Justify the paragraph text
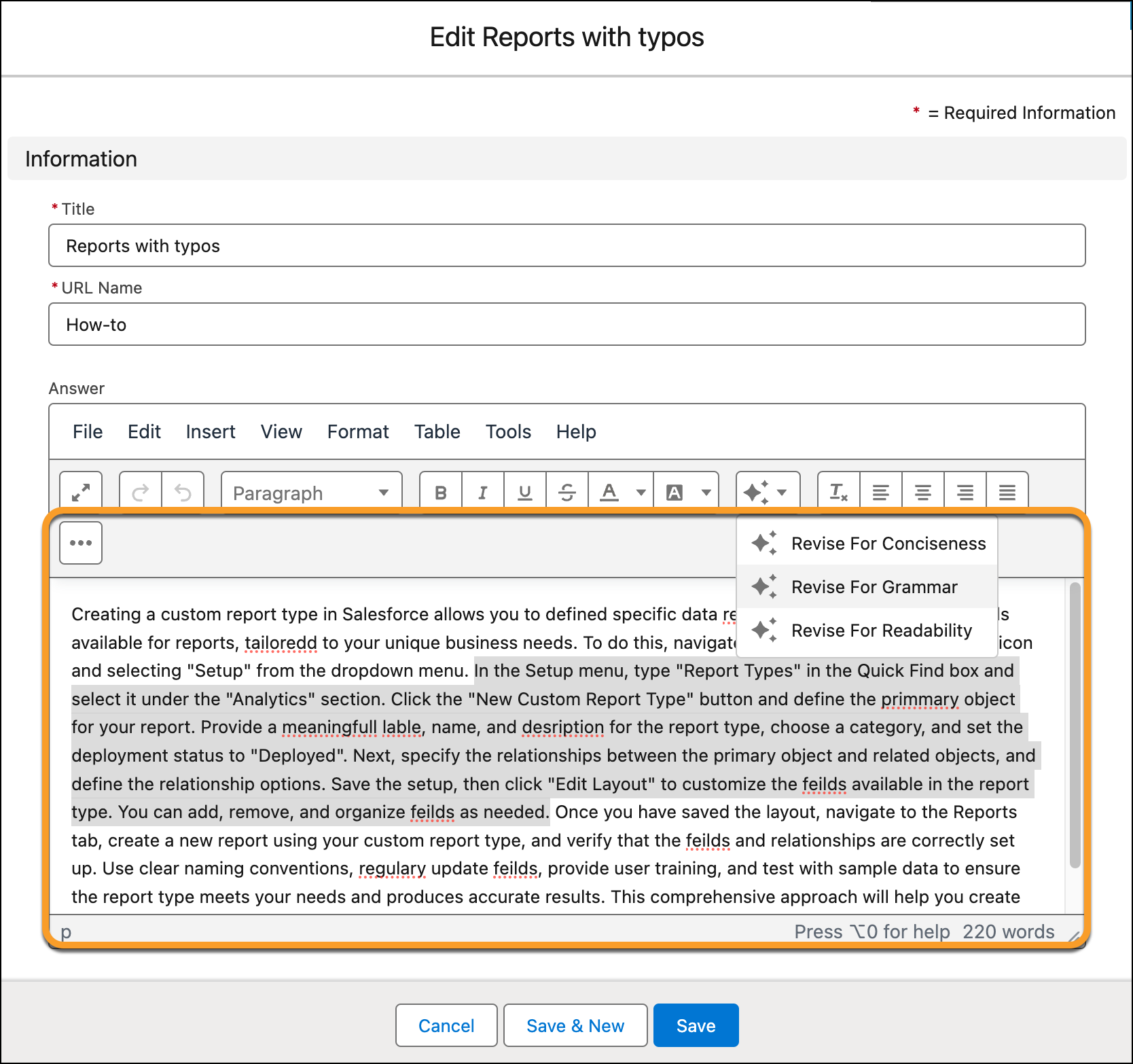Viewport: 1133px width, 1064px height. [x=1007, y=492]
